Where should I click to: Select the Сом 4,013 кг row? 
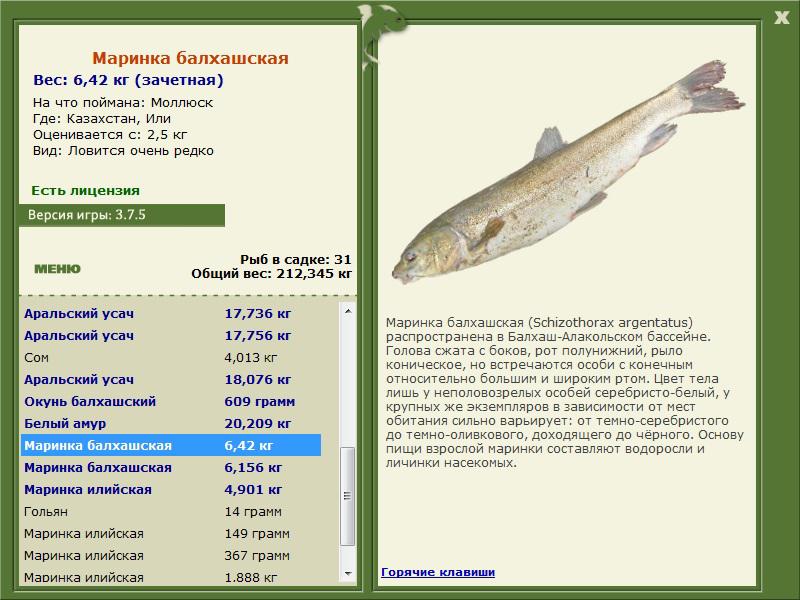tap(171, 357)
